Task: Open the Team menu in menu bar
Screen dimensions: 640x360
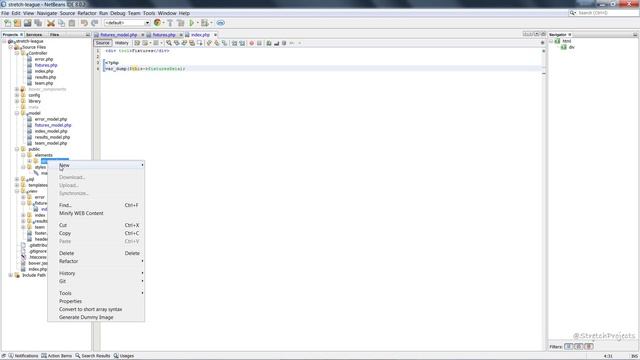Action: (x=134, y=13)
